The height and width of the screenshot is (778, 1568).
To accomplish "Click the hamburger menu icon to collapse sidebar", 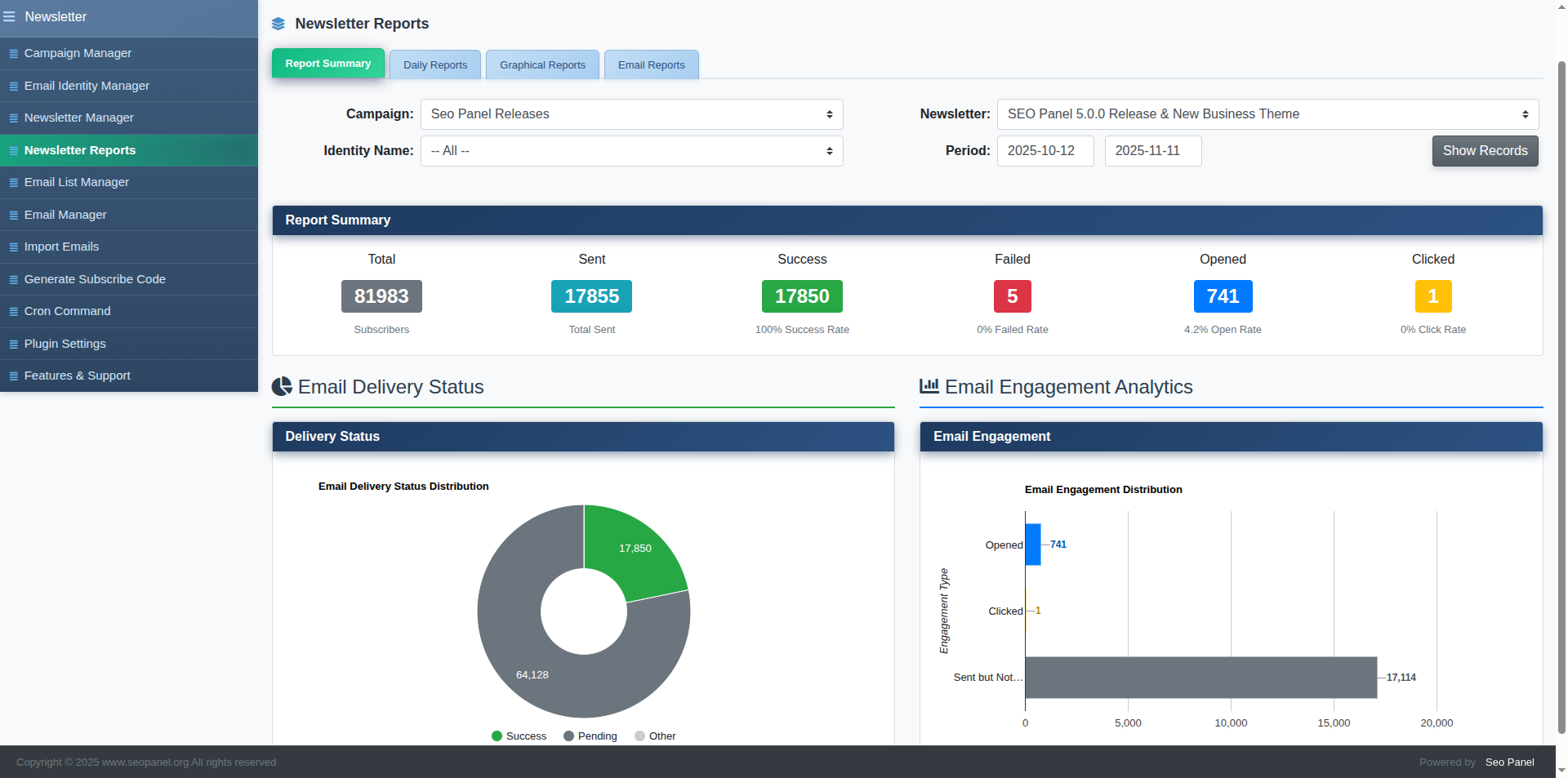I will (x=11, y=16).
